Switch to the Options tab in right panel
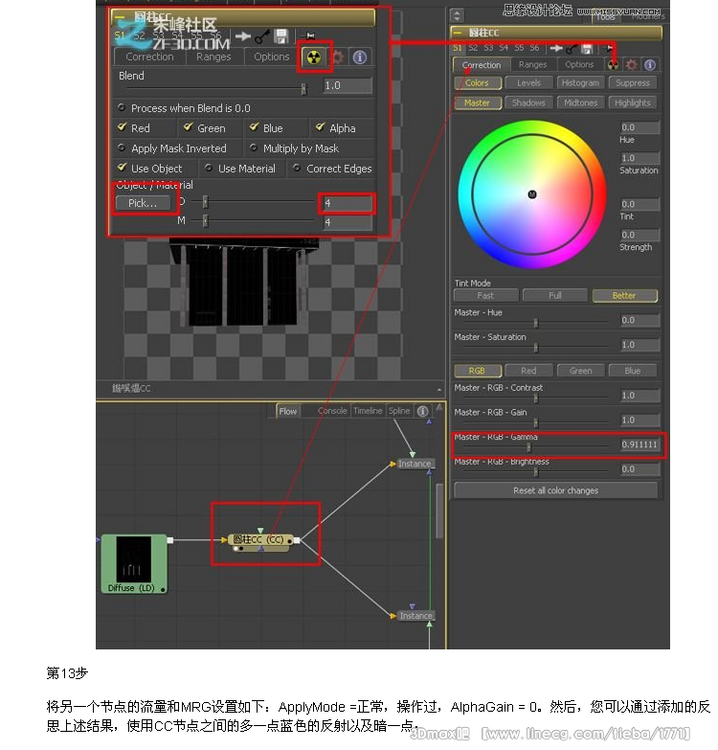This screenshot has width=718, height=750. (579, 65)
